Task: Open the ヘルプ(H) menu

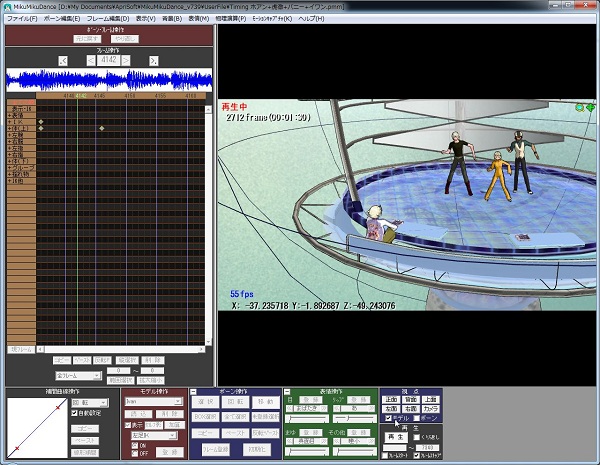Action: (311, 18)
